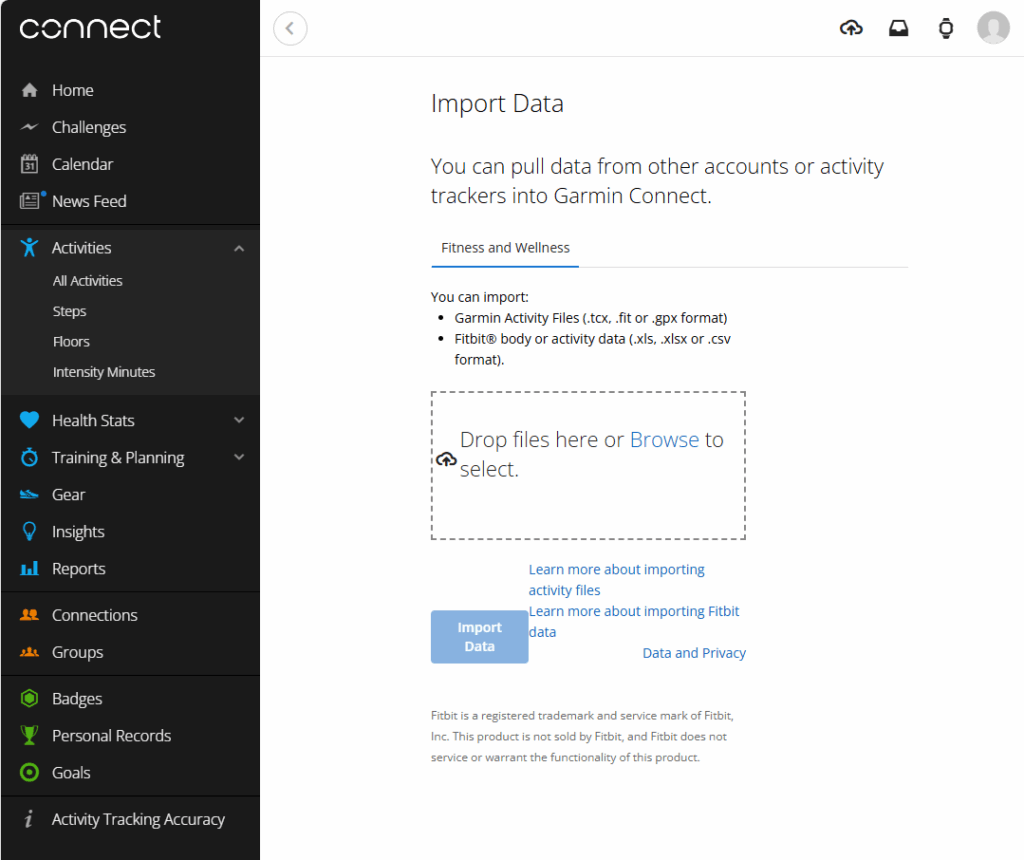This screenshot has width=1024, height=860.
Task: Select the Fitness and Wellness tab
Action: 505,248
